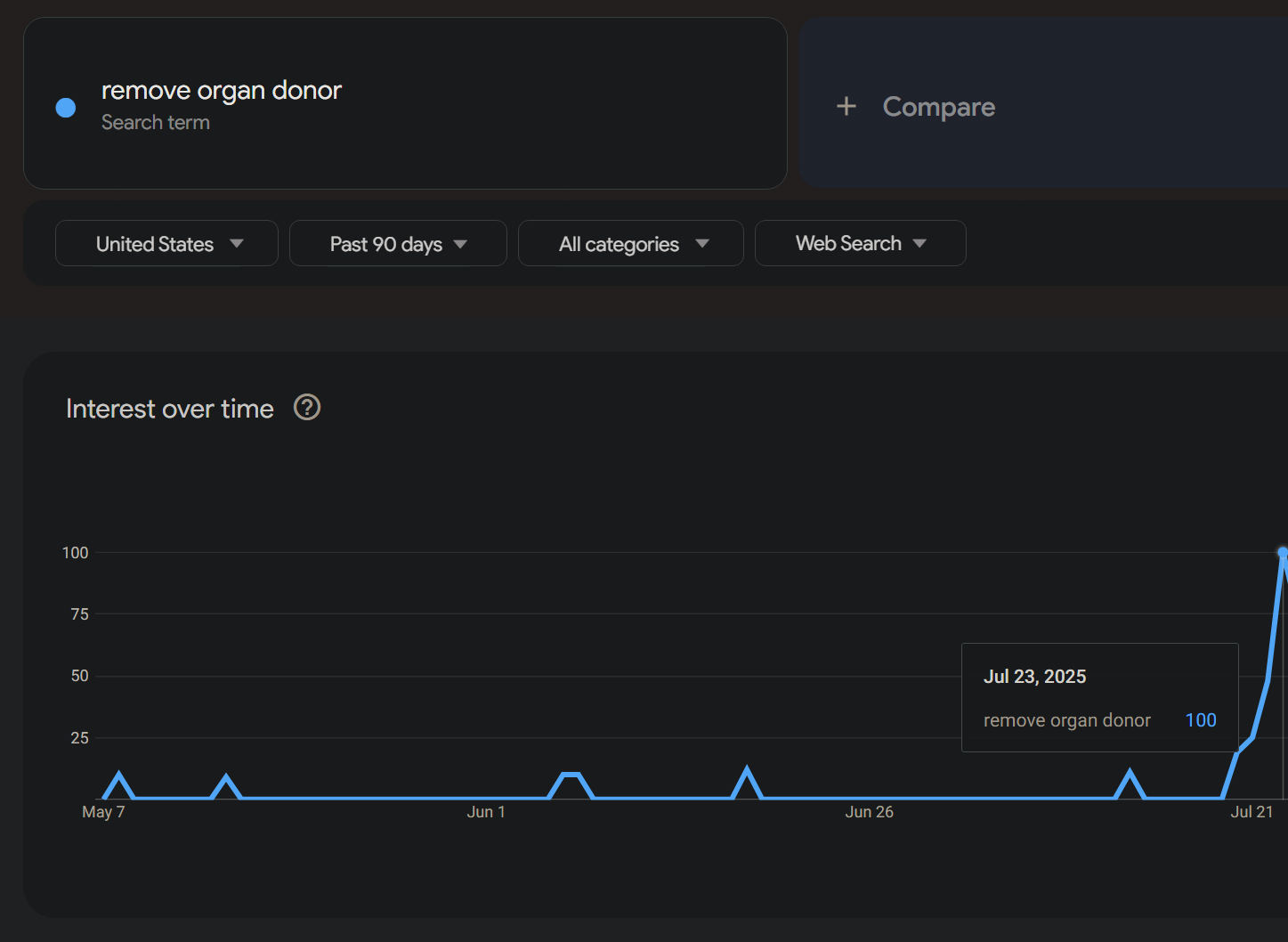This screenshot has height=942, width=1288.
Task: Click the blue dot for remove organ donor
Action: [x=66, y=108]
